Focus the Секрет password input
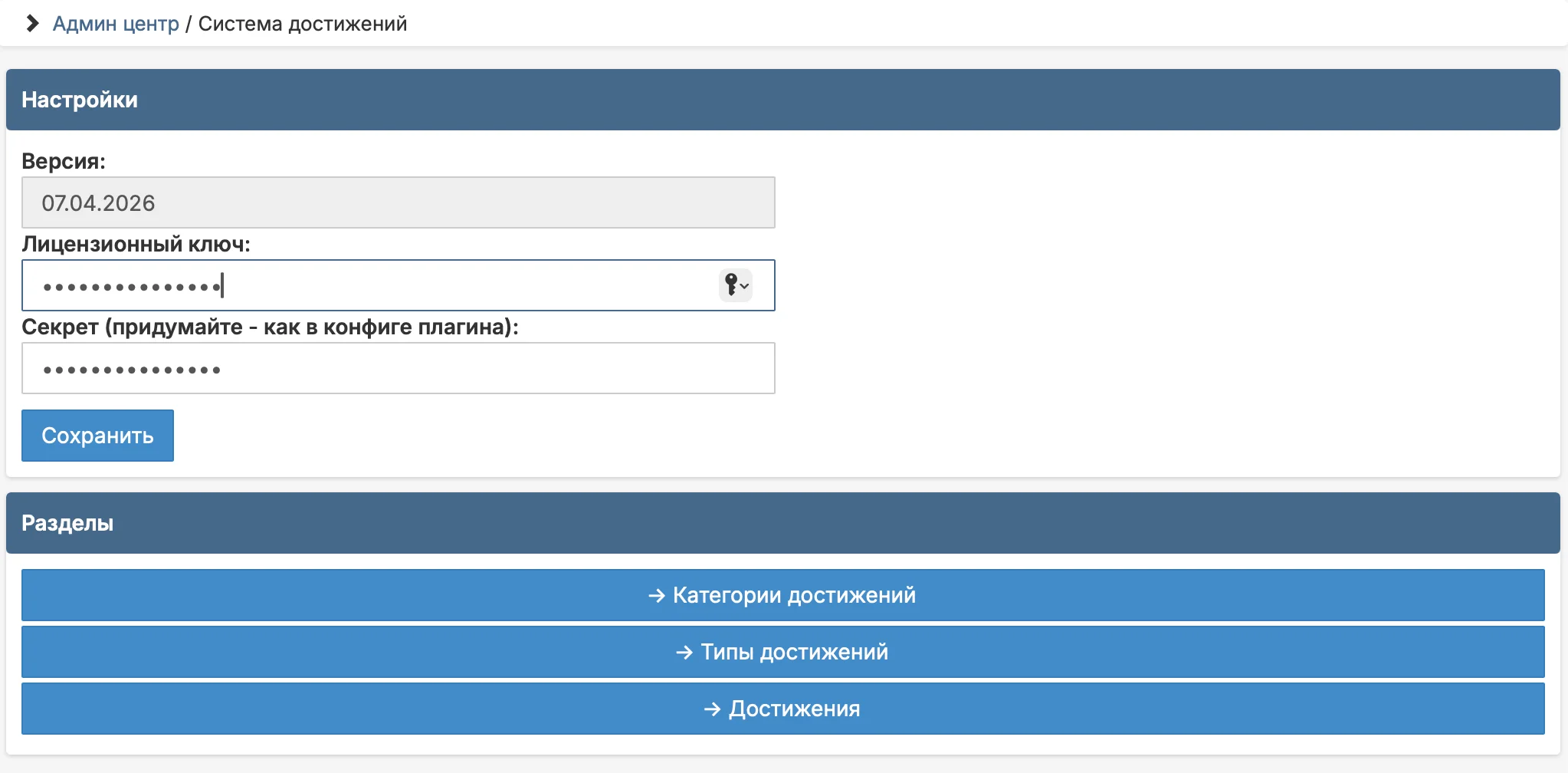This screenshot has width=1568, height=773. click(399, 368)
